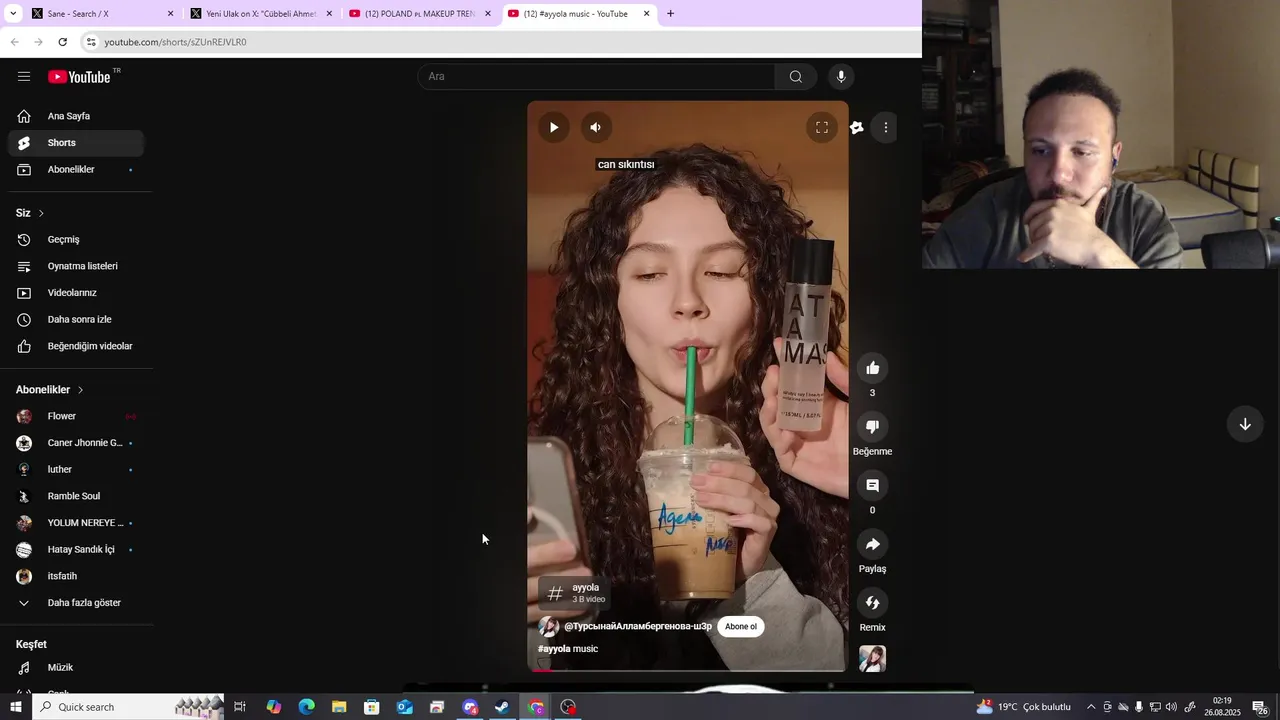Open the comments panel

pyautogui.click(x=872, y=485)
